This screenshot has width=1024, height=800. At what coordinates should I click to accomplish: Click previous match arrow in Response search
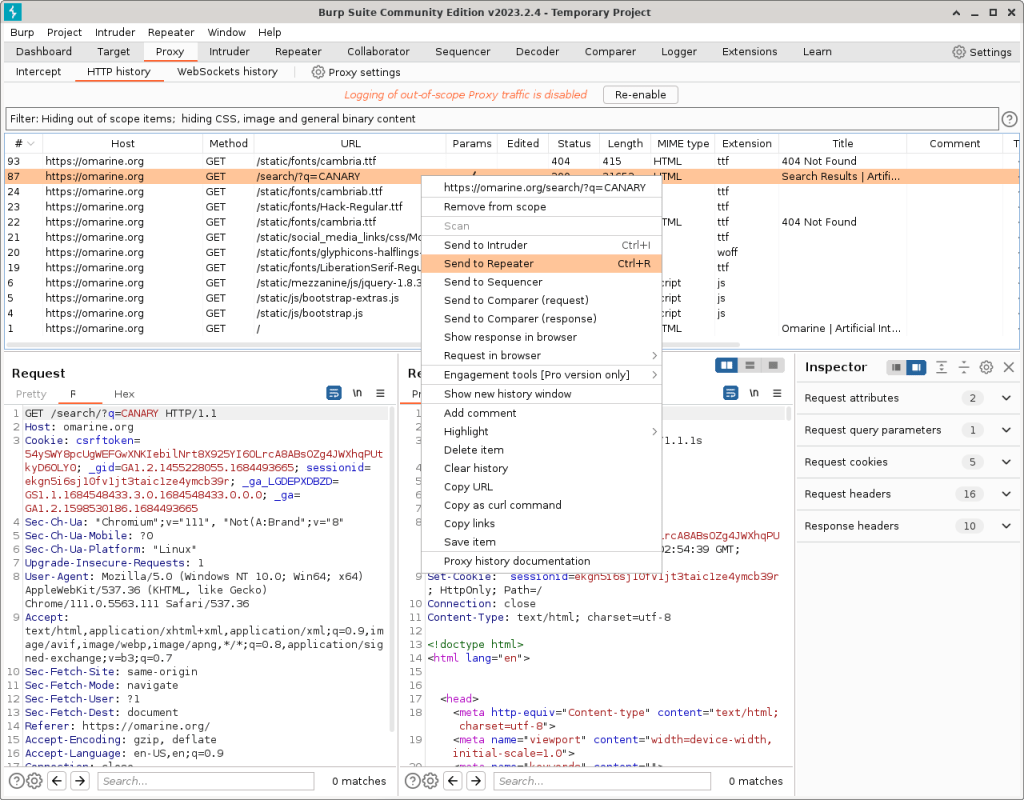pos(452,781)
